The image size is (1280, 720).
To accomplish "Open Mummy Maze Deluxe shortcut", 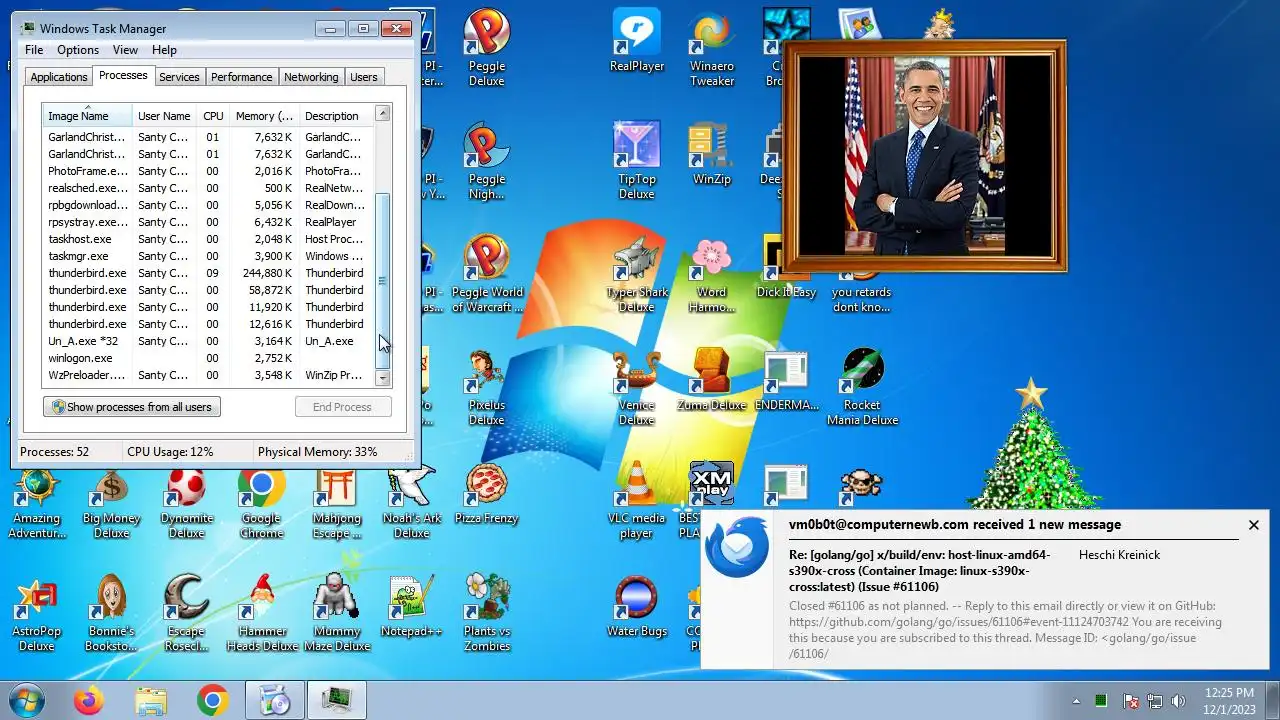I will [x=337, y=612].
